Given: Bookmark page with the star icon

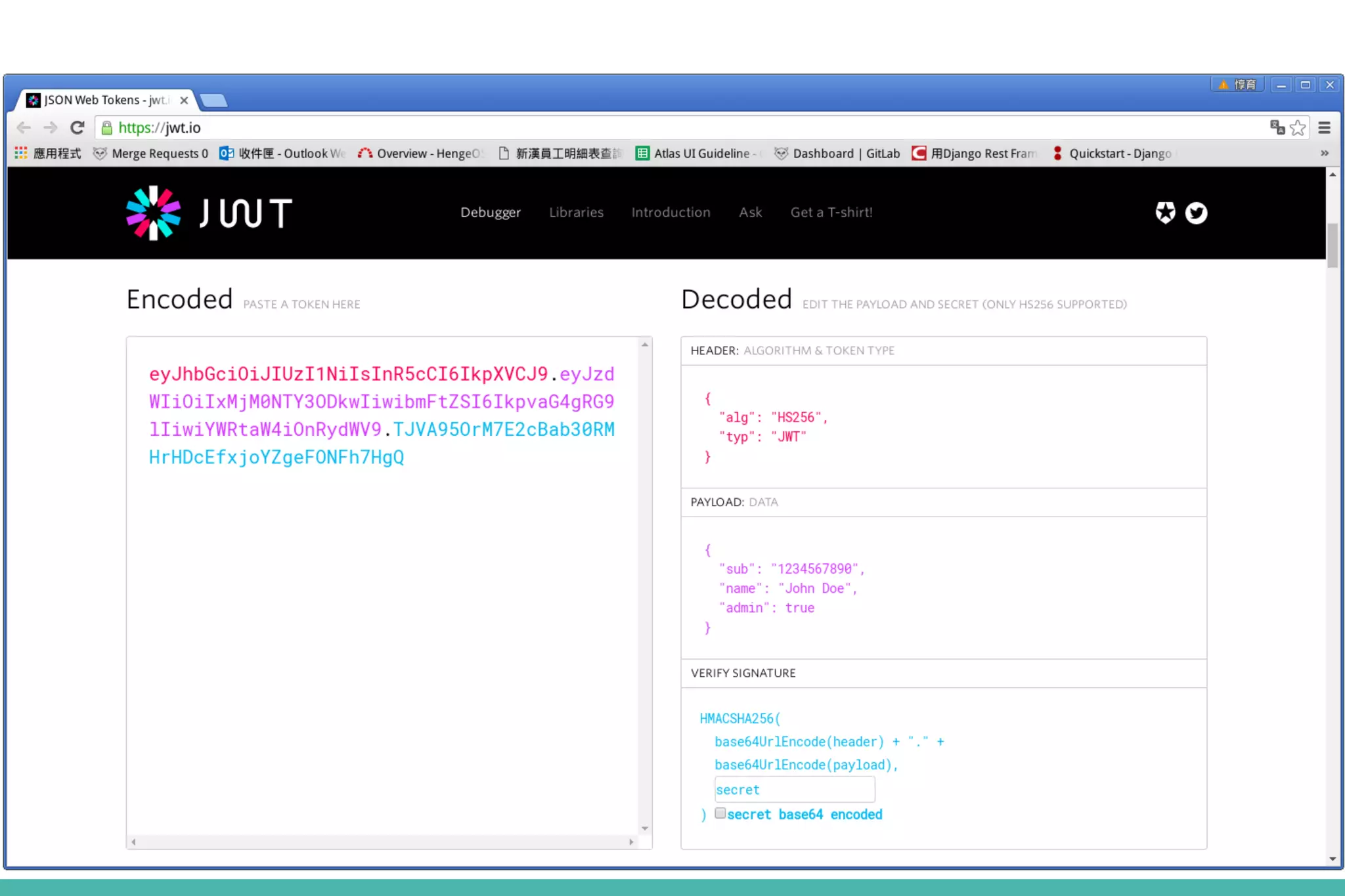Looking at the screenshot, I should pos(1298,127).
